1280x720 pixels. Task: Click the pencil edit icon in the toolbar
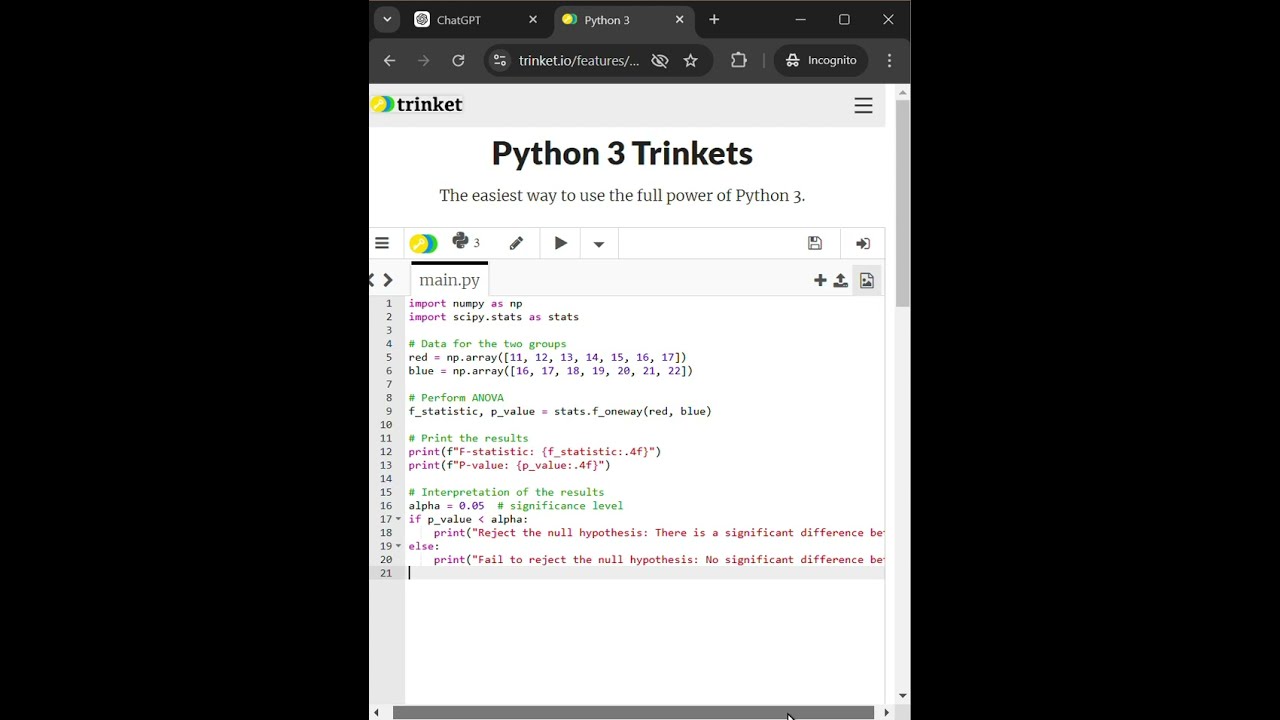pyautogui.click(x=516, y=243)
